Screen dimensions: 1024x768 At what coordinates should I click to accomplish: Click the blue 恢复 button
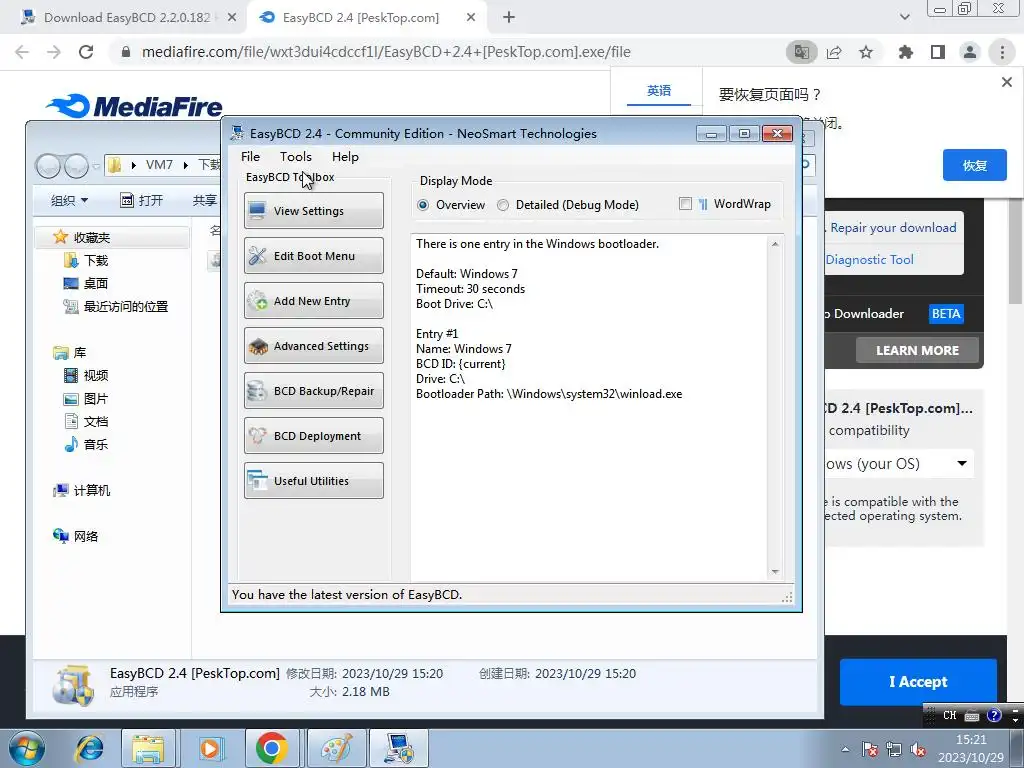[974, 165]
